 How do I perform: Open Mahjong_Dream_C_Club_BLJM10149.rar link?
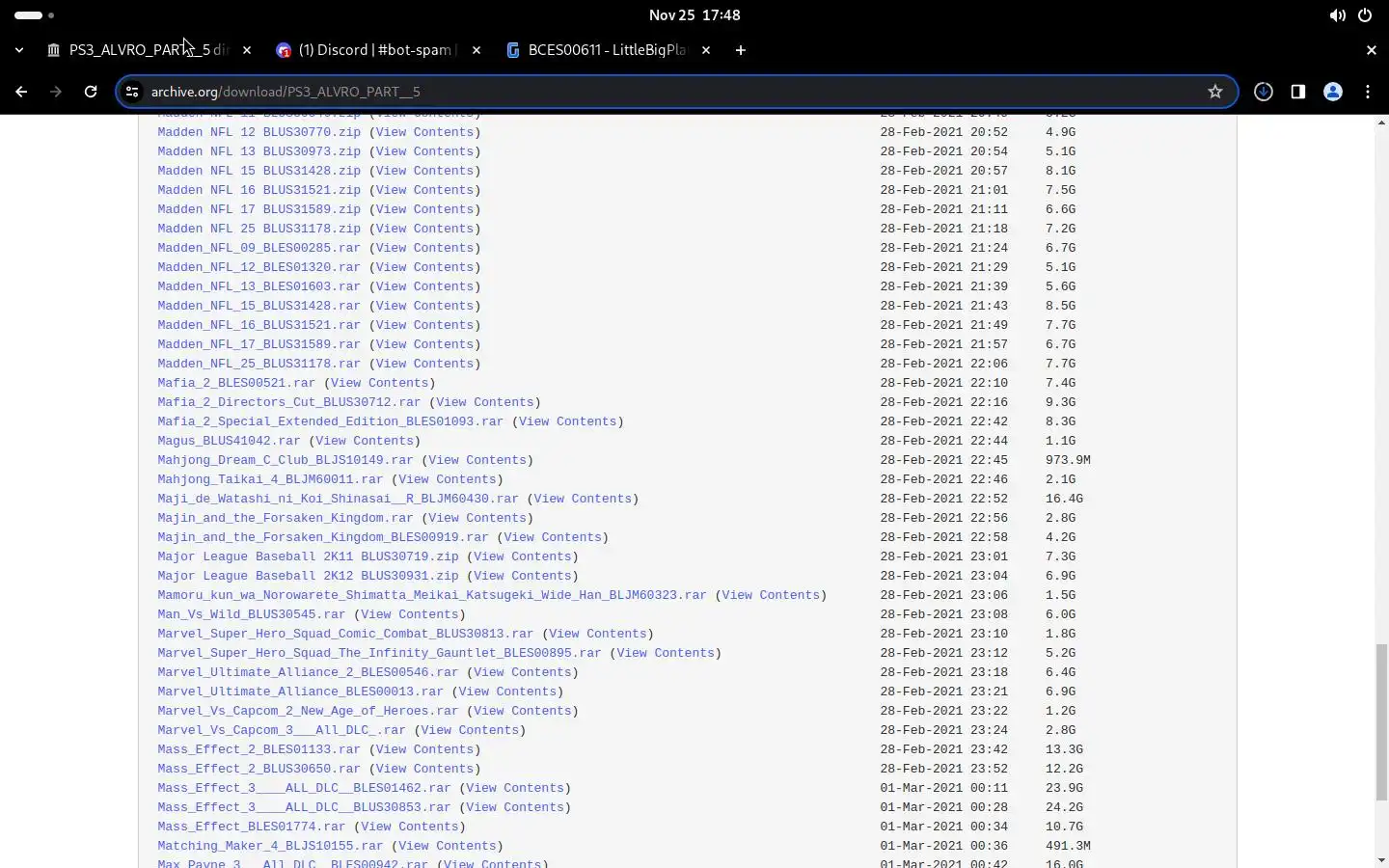(x=286, y=460)
